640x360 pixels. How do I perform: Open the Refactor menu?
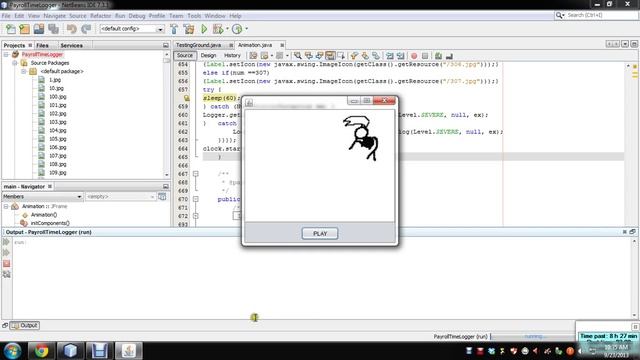(x=100, y=16)
